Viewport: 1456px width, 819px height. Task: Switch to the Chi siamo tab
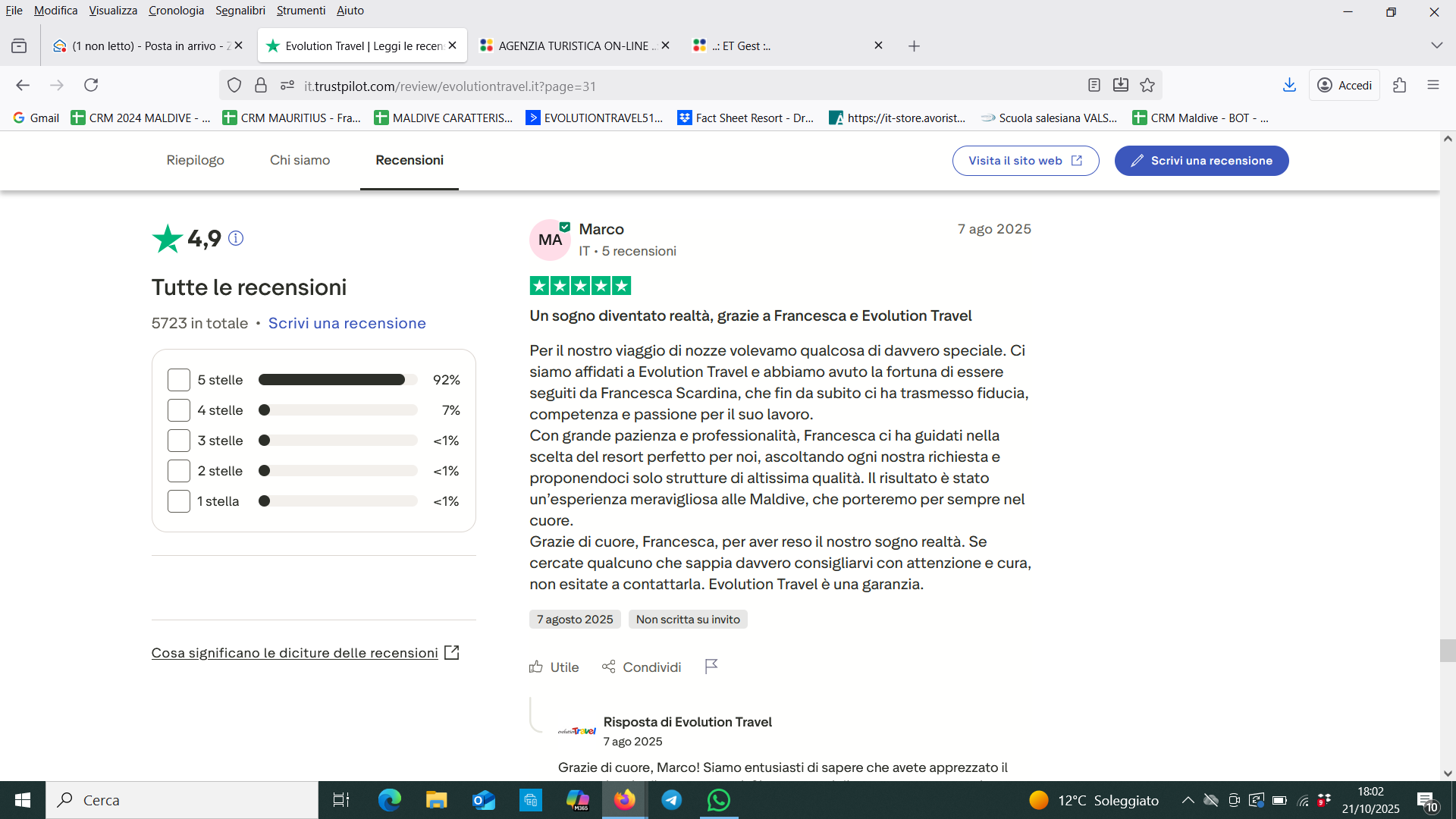tap(300, 160)
